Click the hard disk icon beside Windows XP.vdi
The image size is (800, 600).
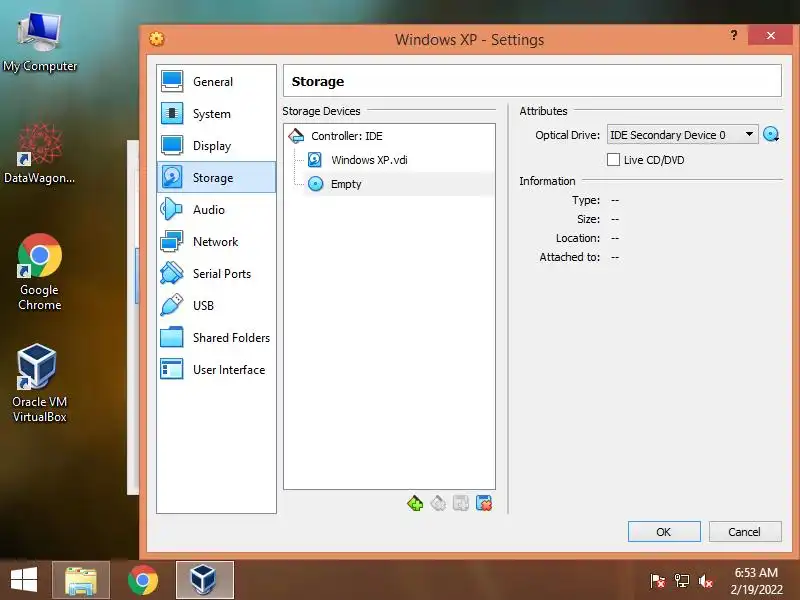315,160
